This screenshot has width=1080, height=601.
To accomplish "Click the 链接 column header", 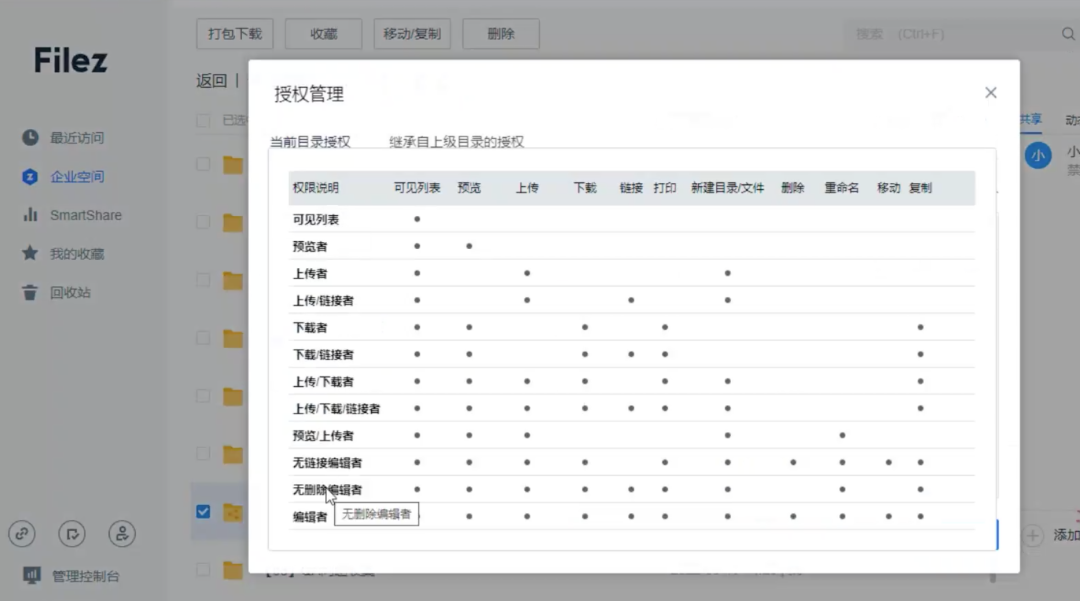I will tap(631, 188).
